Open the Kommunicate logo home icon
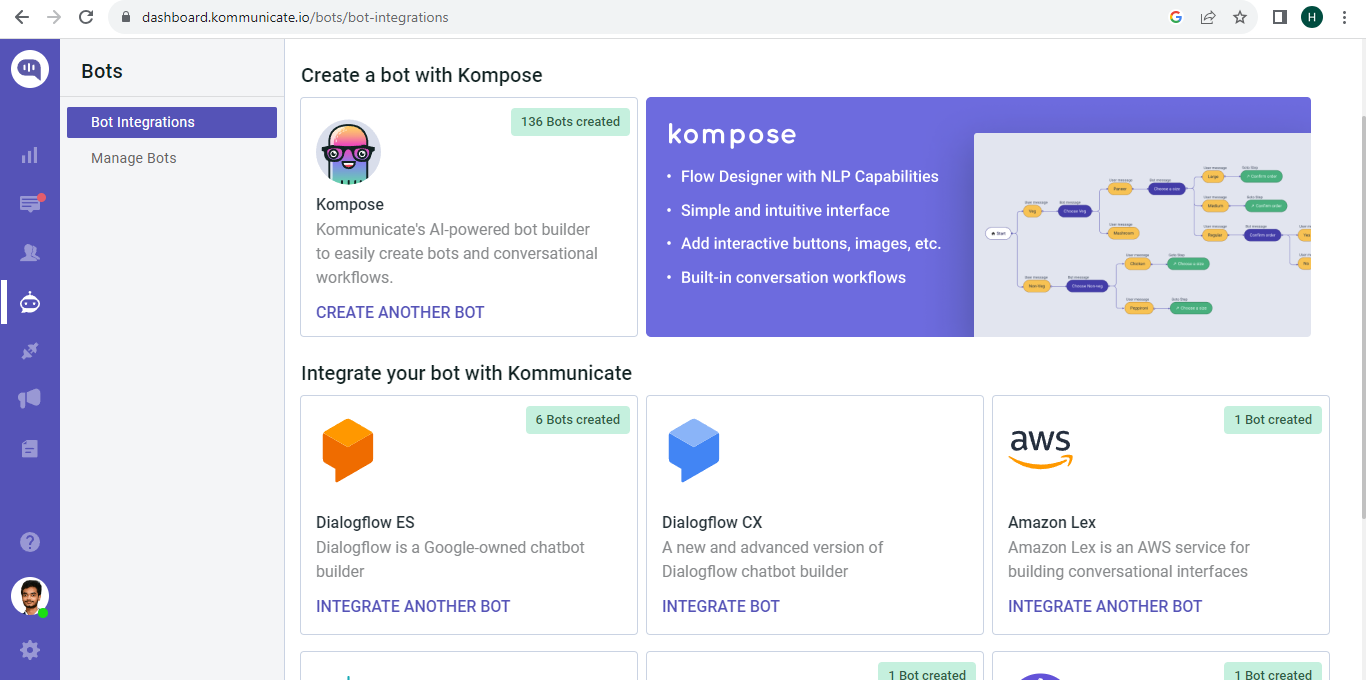 pyautogui.click(x=30, y=69)
